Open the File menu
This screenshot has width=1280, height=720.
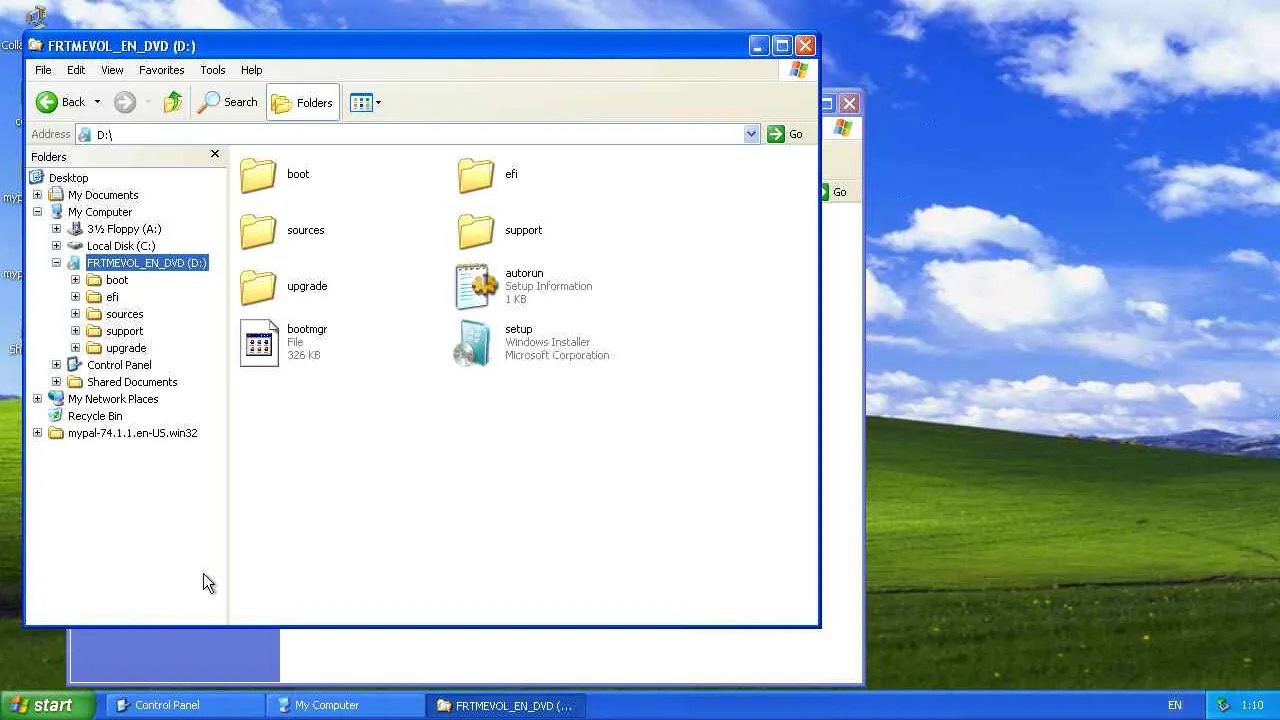[x=43, y=70]
